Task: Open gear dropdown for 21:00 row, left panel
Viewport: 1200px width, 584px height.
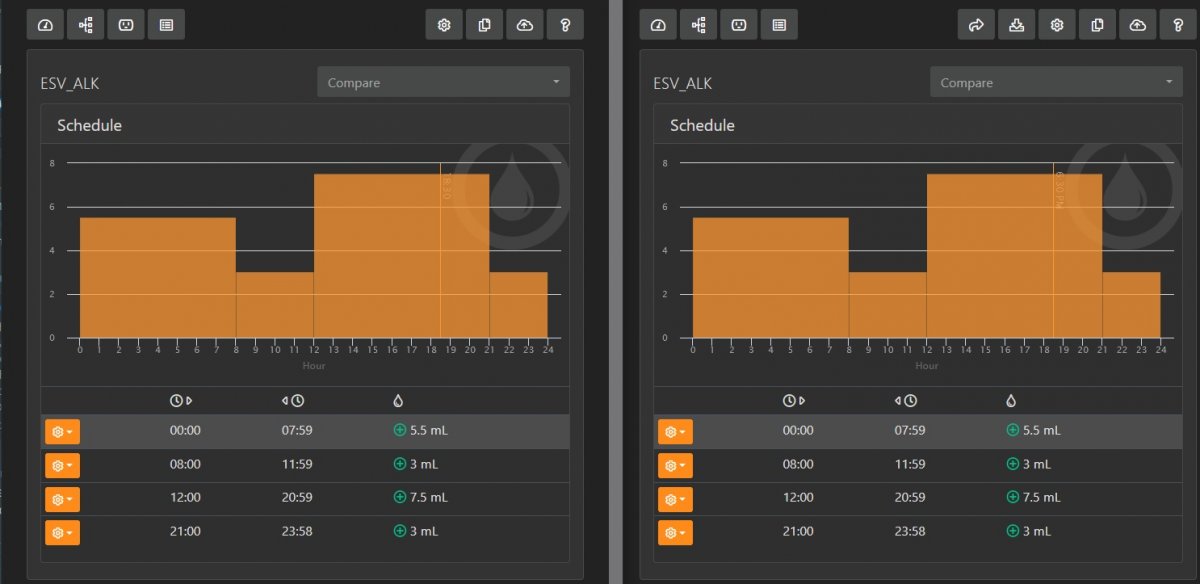Action: [62, 532]
